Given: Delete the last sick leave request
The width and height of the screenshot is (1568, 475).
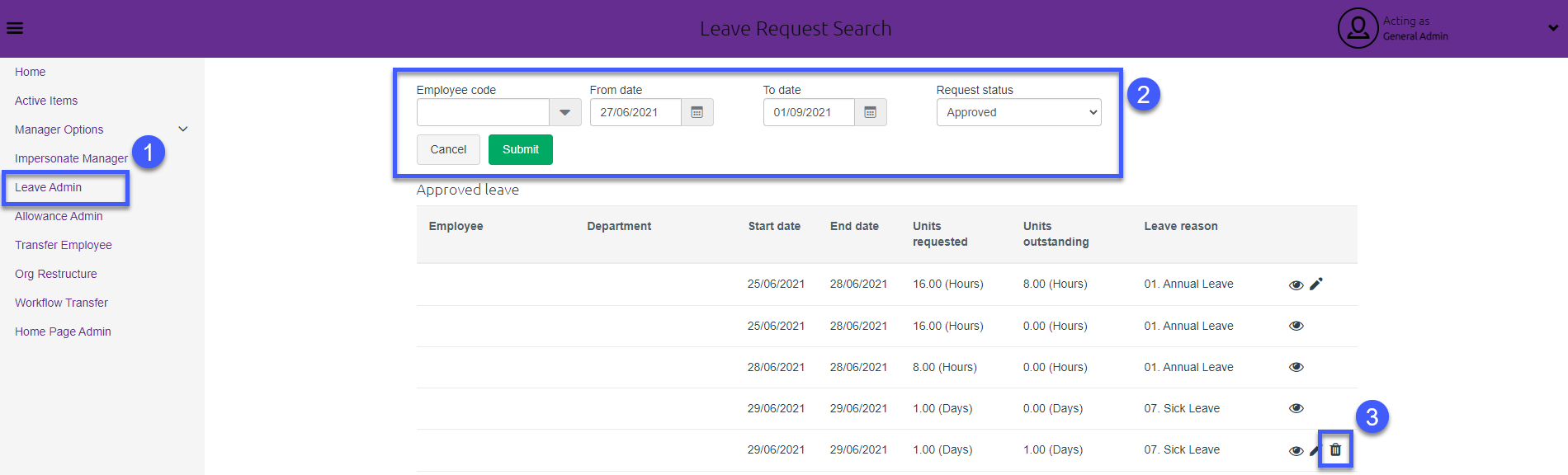Looking at the screenshot, I should point(1335,449).
